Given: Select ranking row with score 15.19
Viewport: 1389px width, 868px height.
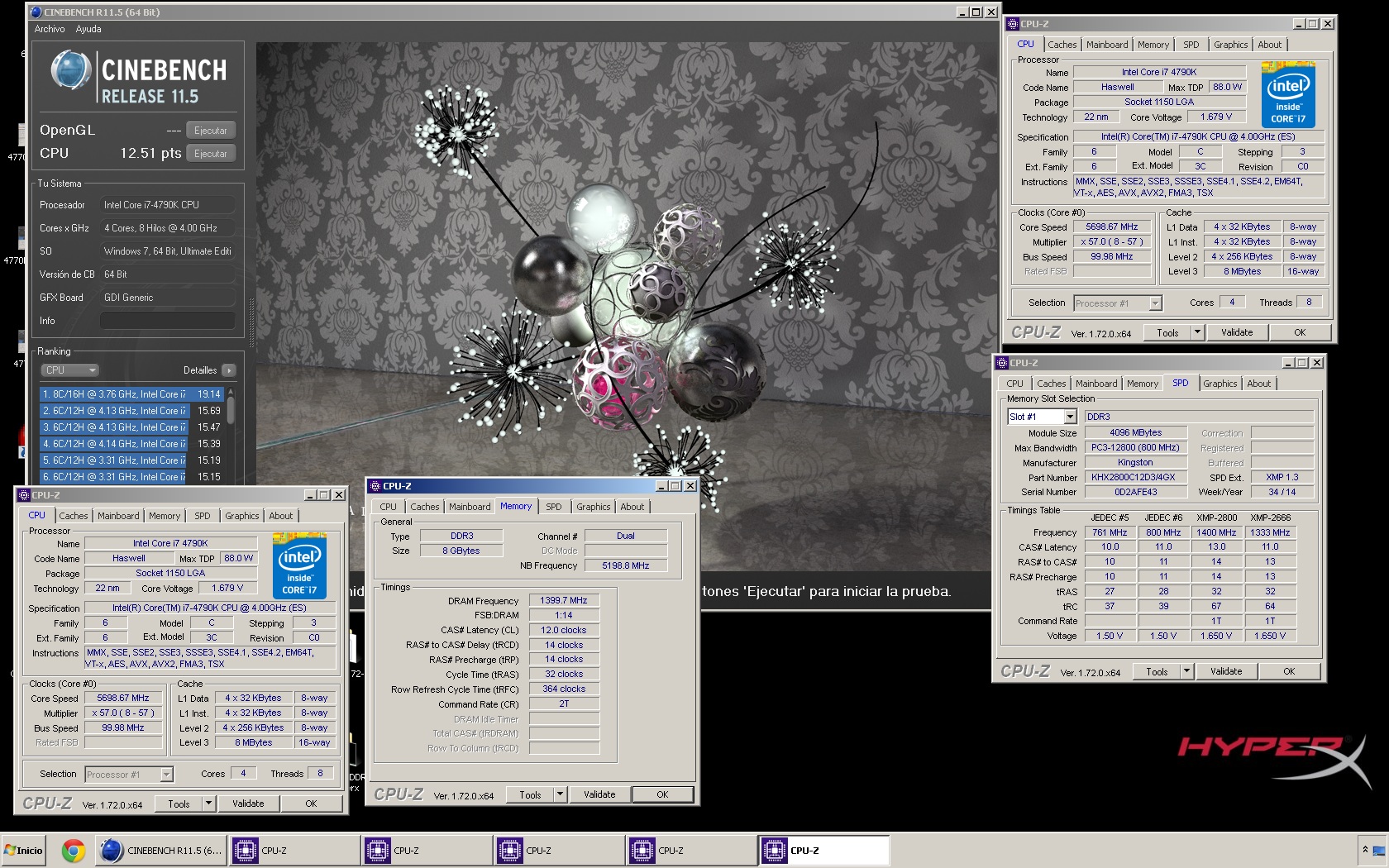Looking at the screenshot, I should pos(131,460).
